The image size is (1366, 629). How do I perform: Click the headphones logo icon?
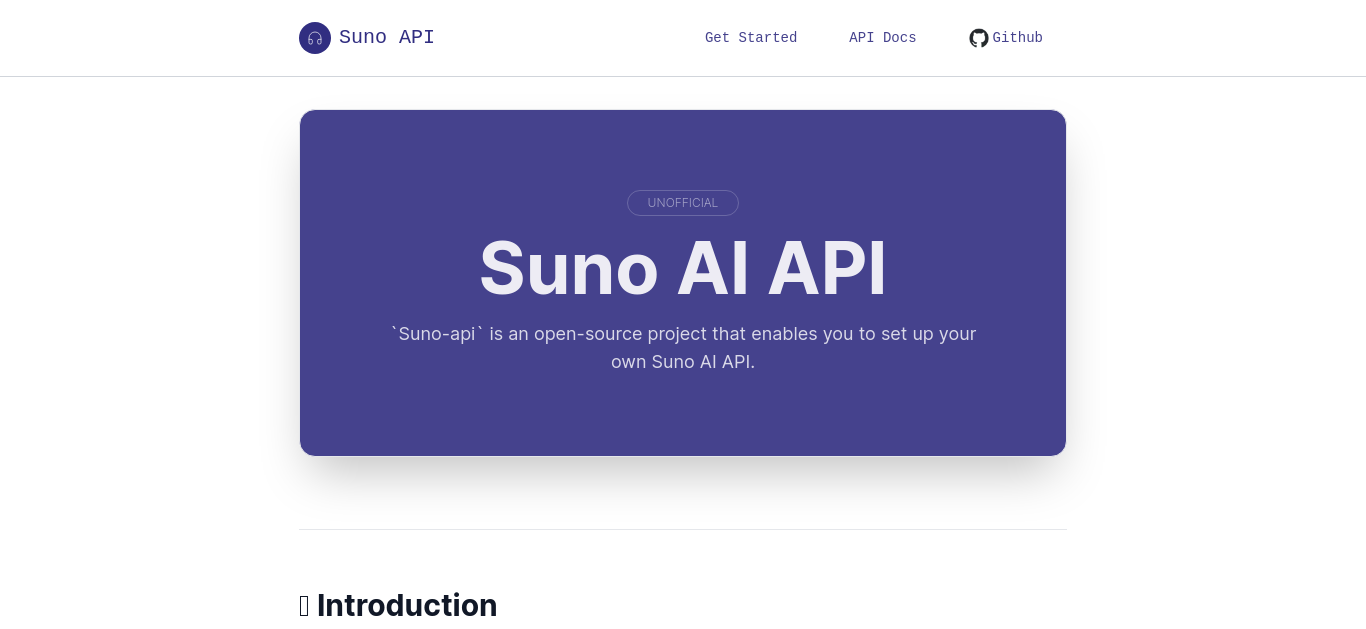pos(315,38)
